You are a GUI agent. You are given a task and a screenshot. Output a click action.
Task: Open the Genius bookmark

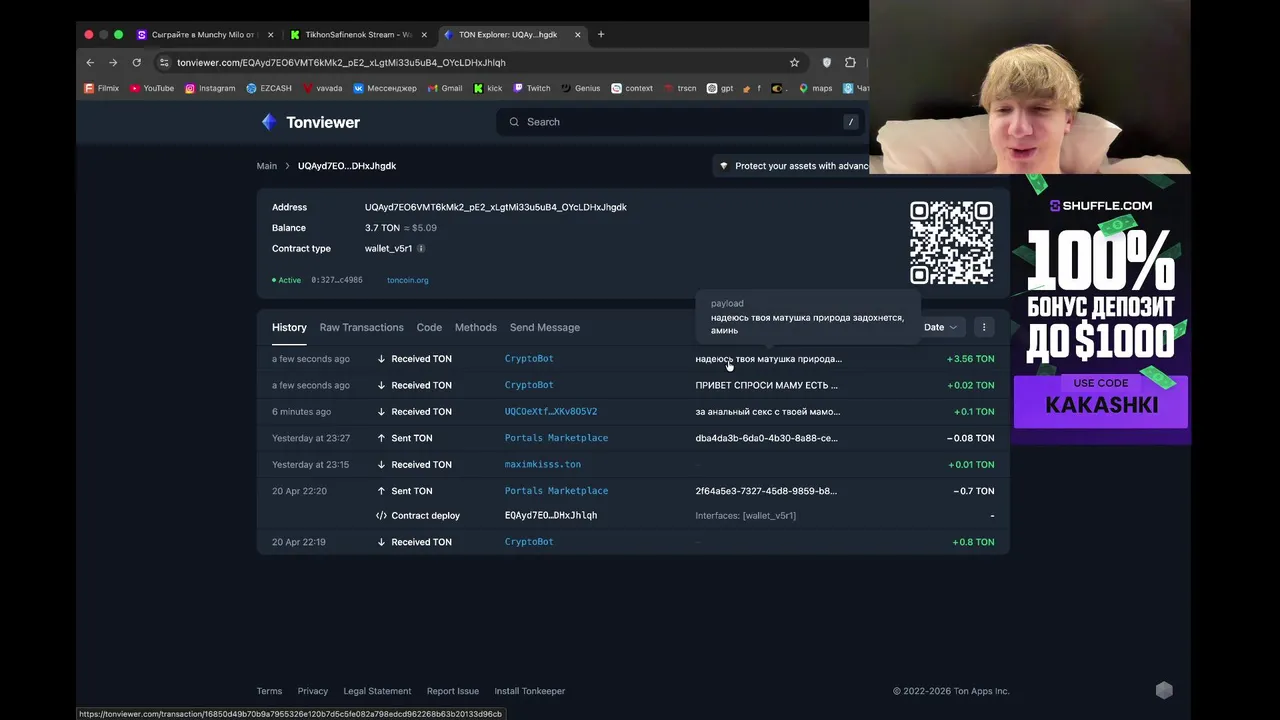click(580, 88)
